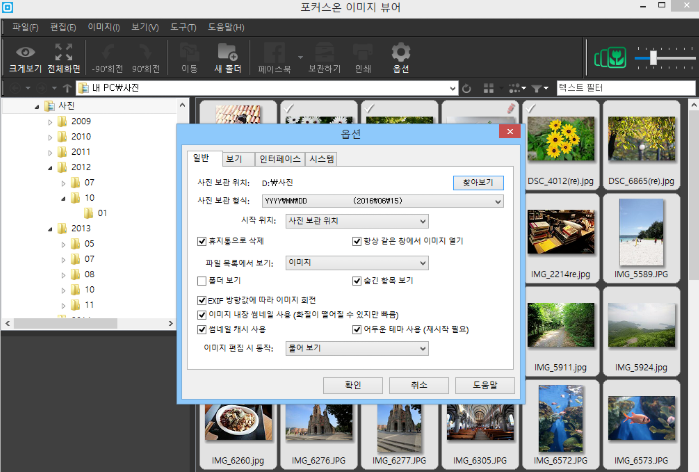Collapse the 2013 folder in tree
This screenshot has height=472, width=699.
pos(50,229)
